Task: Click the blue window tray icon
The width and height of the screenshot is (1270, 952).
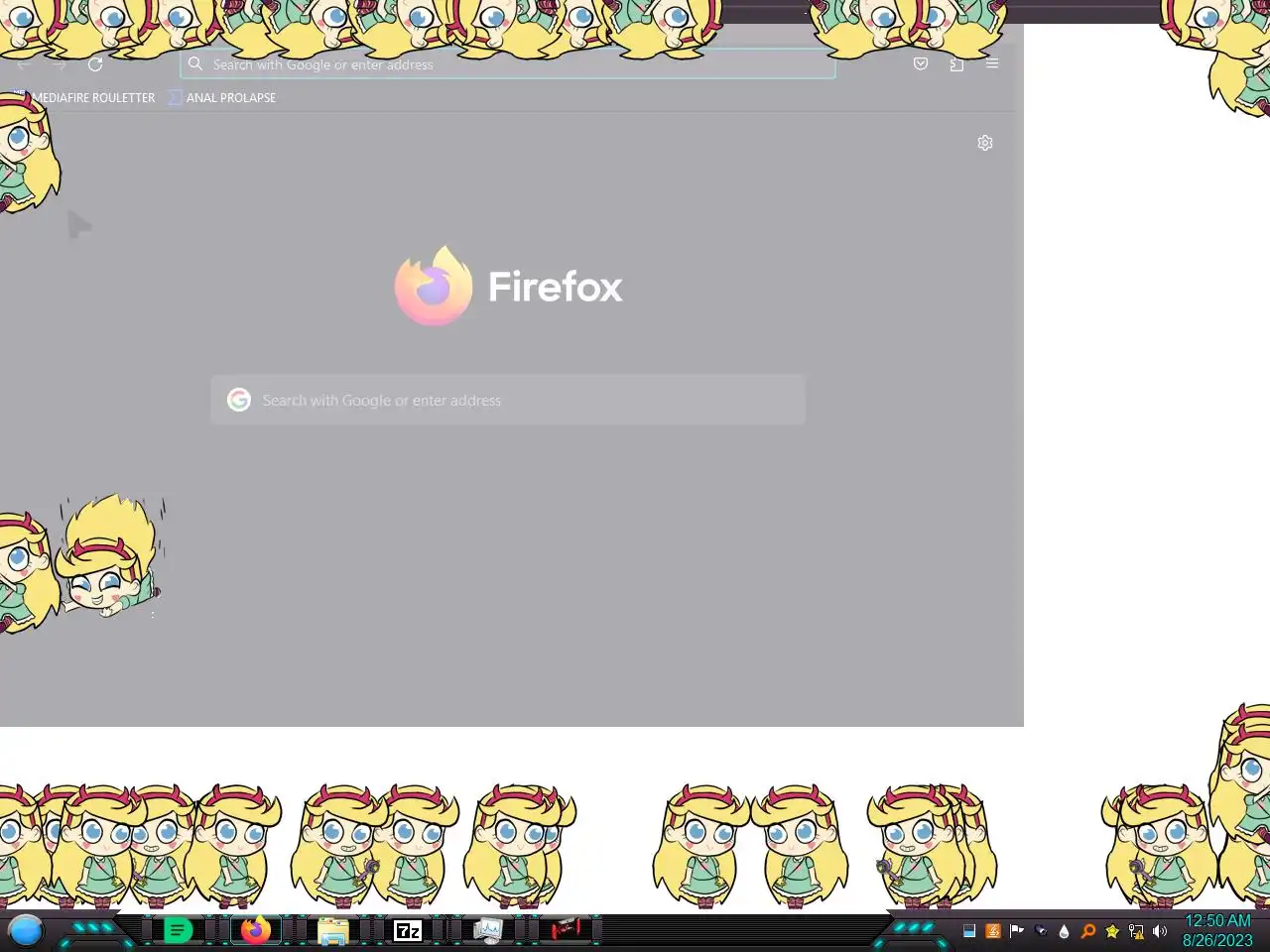Action: point(969,931)
